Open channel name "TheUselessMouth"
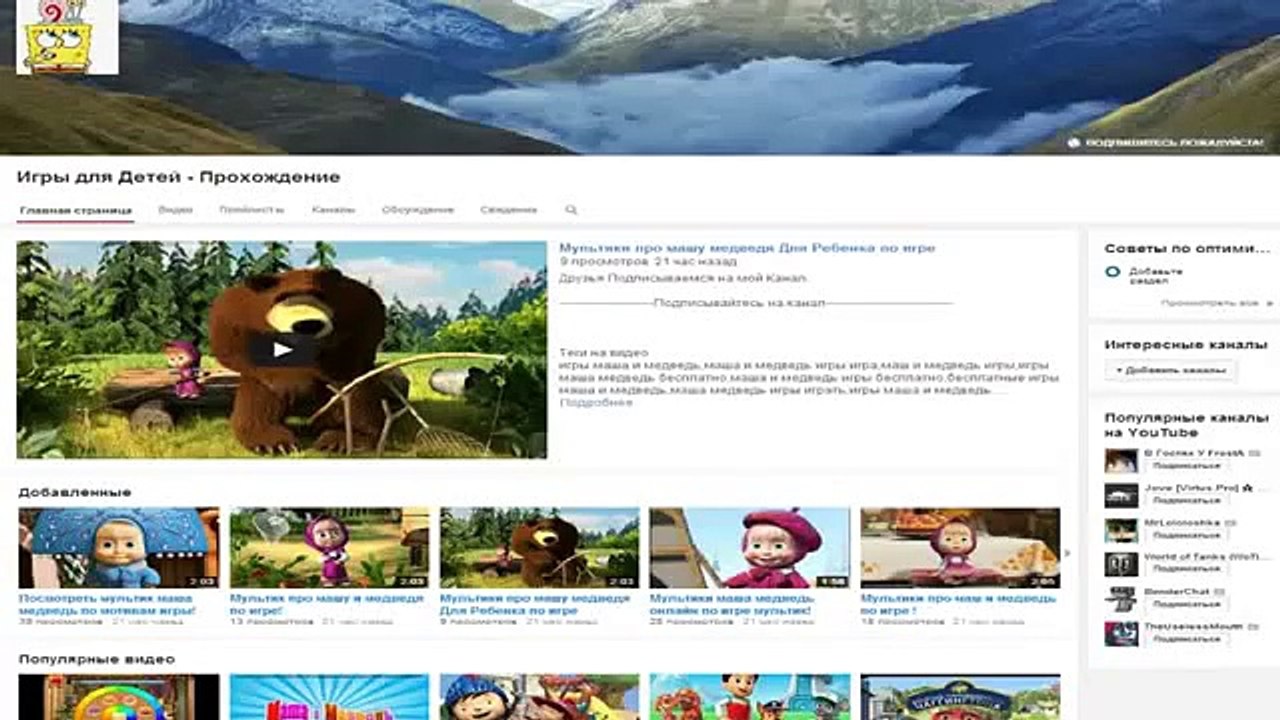The image size is (1280, 720). (x=1194, y=626)
